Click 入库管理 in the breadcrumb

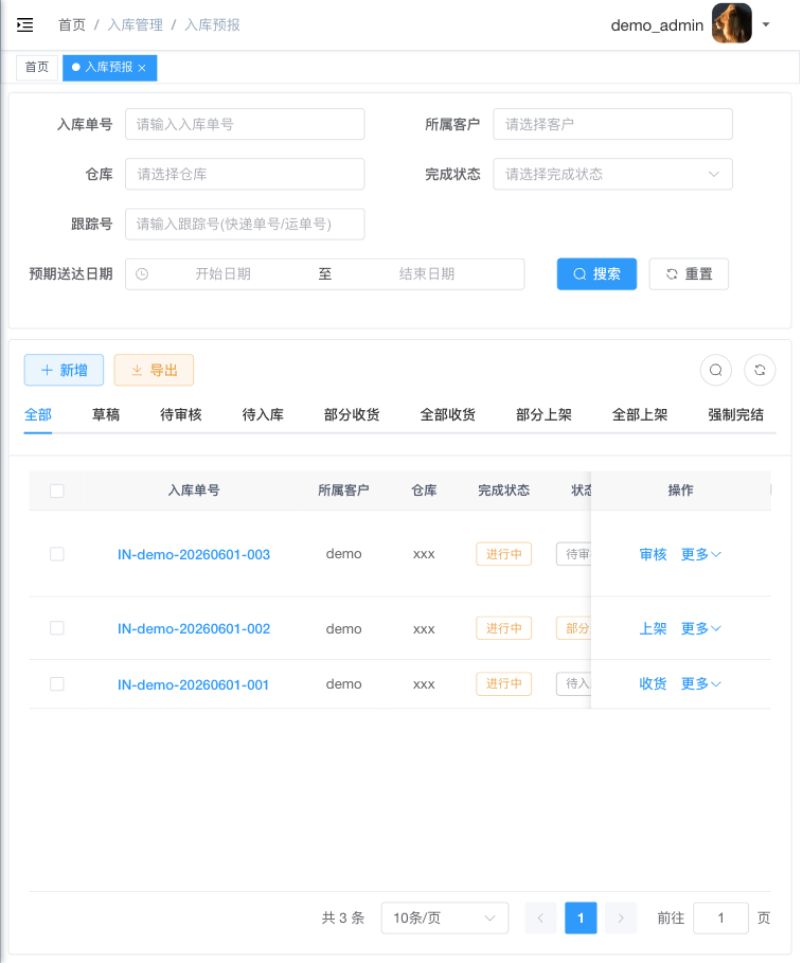(135, 25)
